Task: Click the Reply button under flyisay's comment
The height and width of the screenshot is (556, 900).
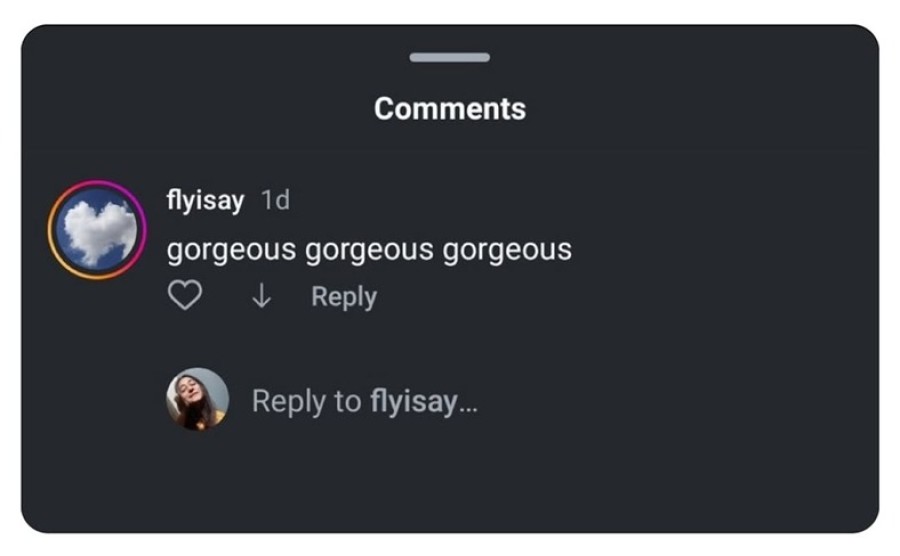Action: [343, 297]
